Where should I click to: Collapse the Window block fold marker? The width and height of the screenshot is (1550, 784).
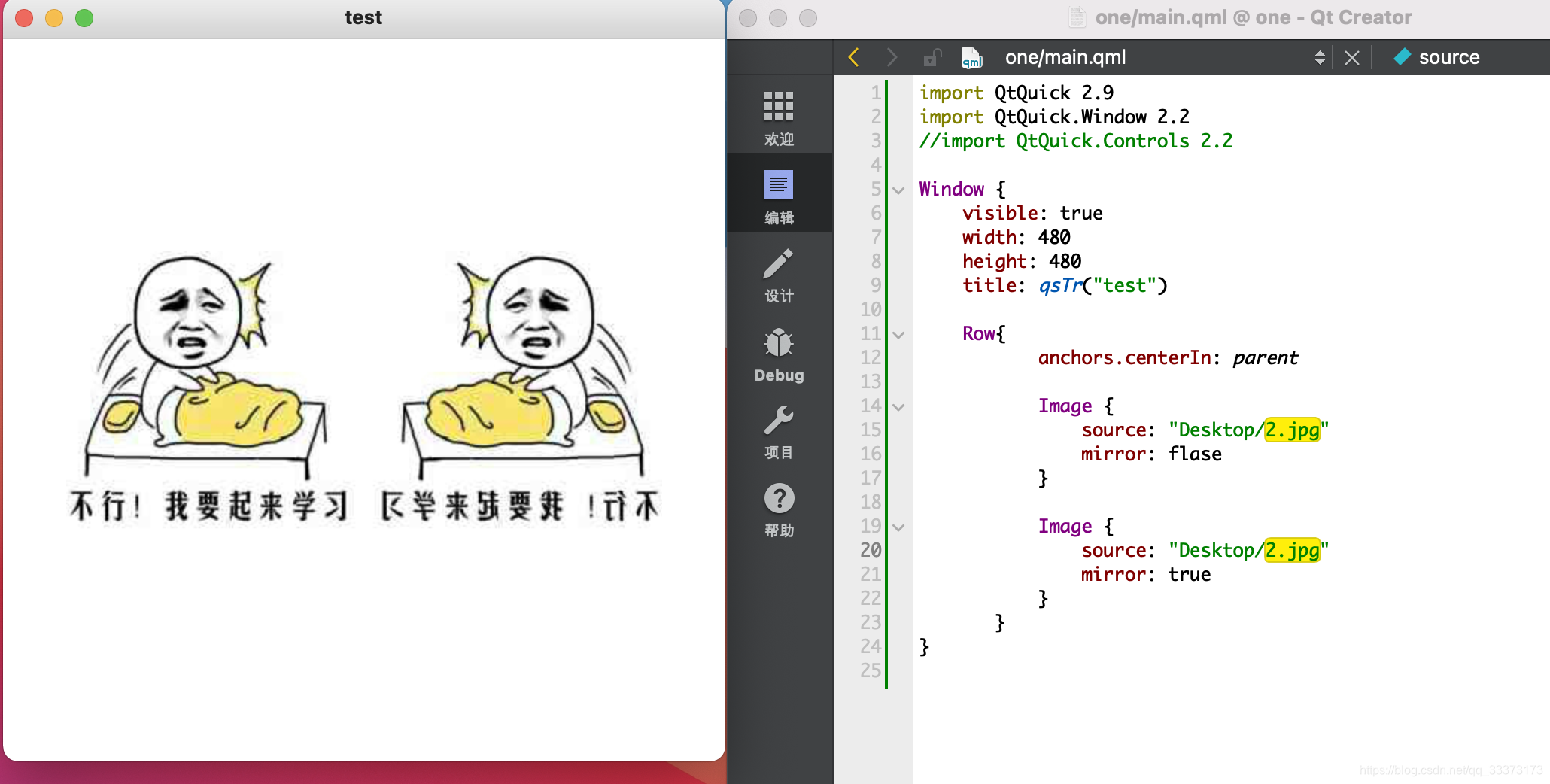pos(898,190)
